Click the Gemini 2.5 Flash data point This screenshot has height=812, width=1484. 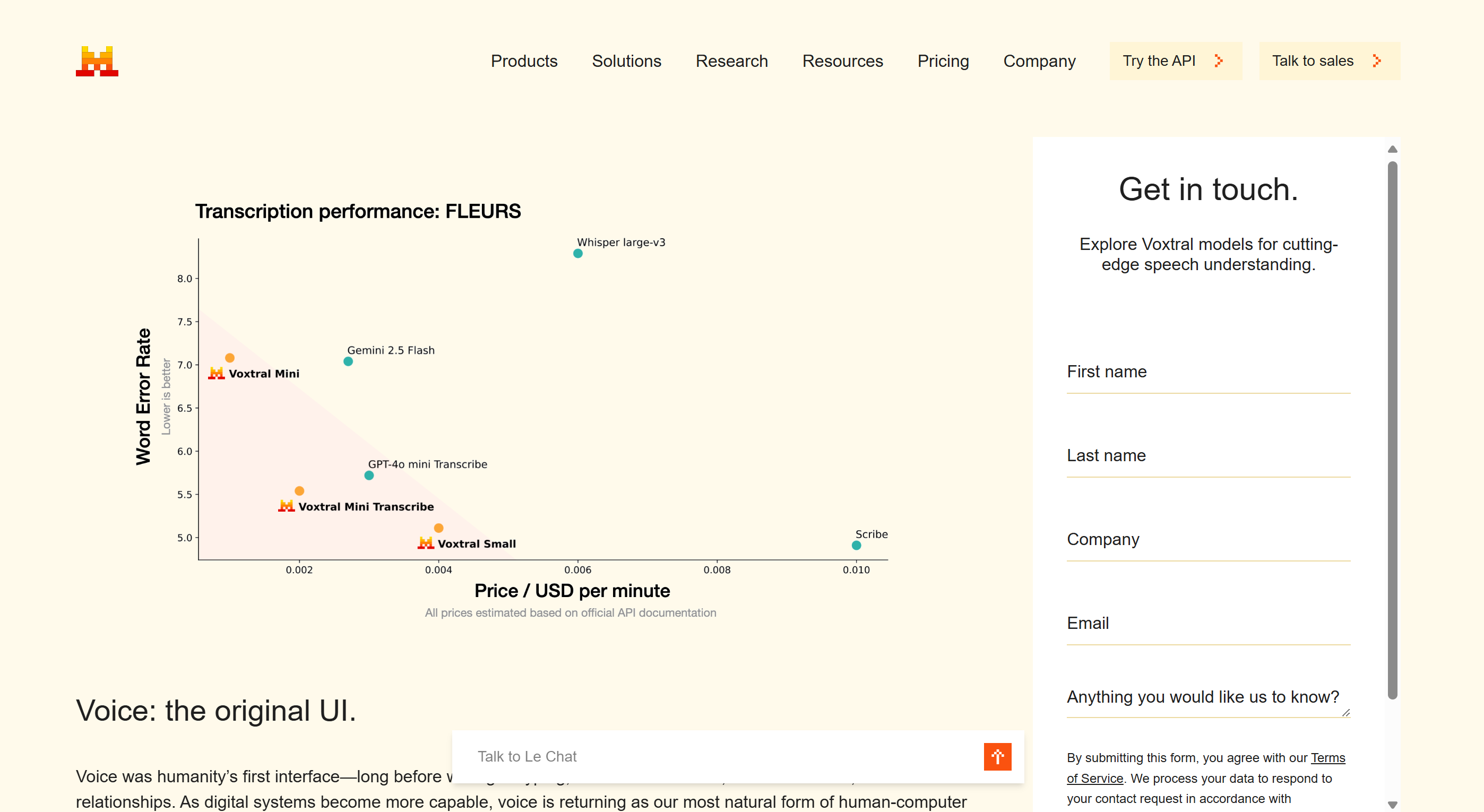pos(348,361)
